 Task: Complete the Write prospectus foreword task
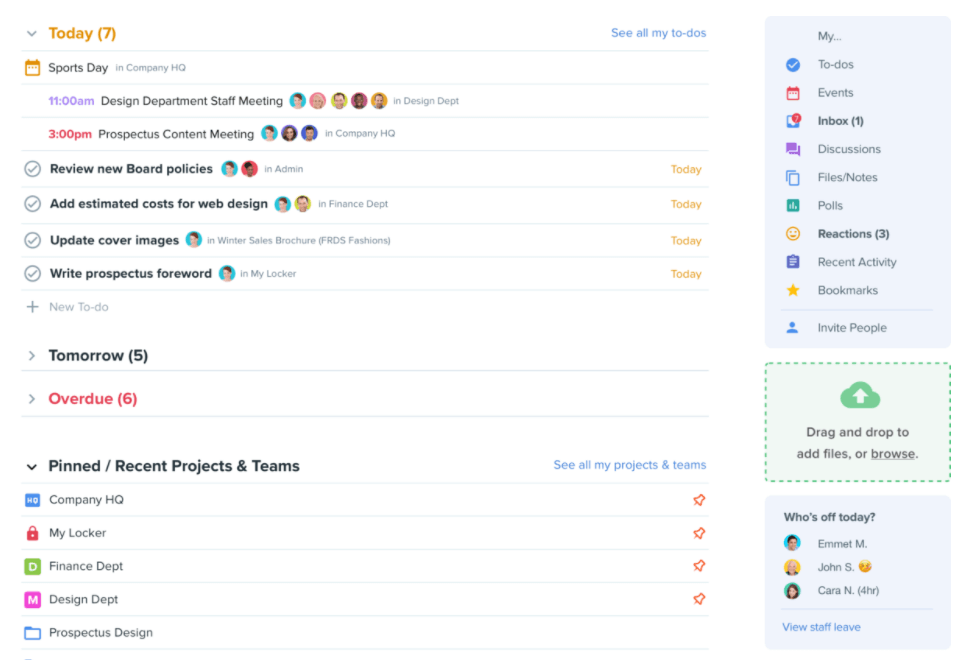click(33, 273)
